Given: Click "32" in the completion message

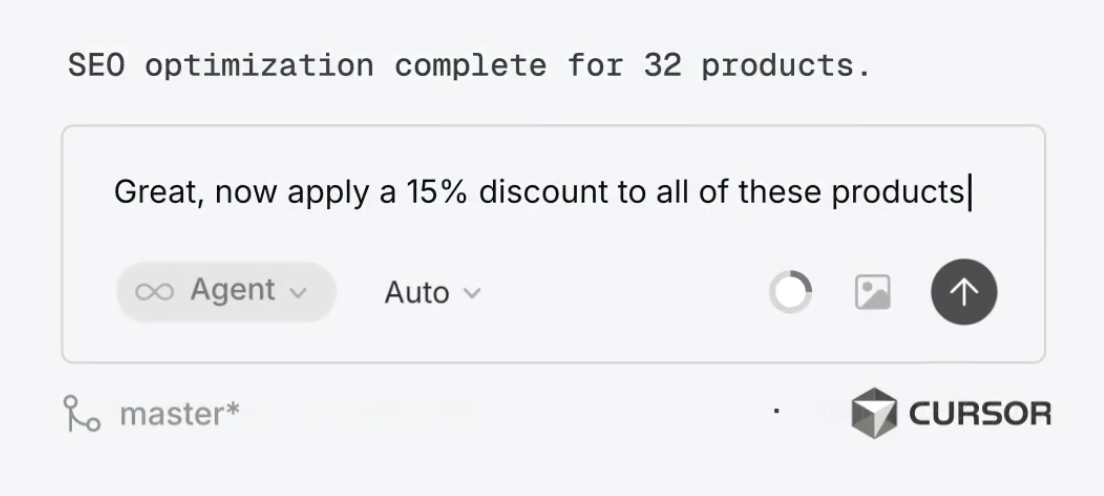Looking at the screenshot, I should click(661, 66).
